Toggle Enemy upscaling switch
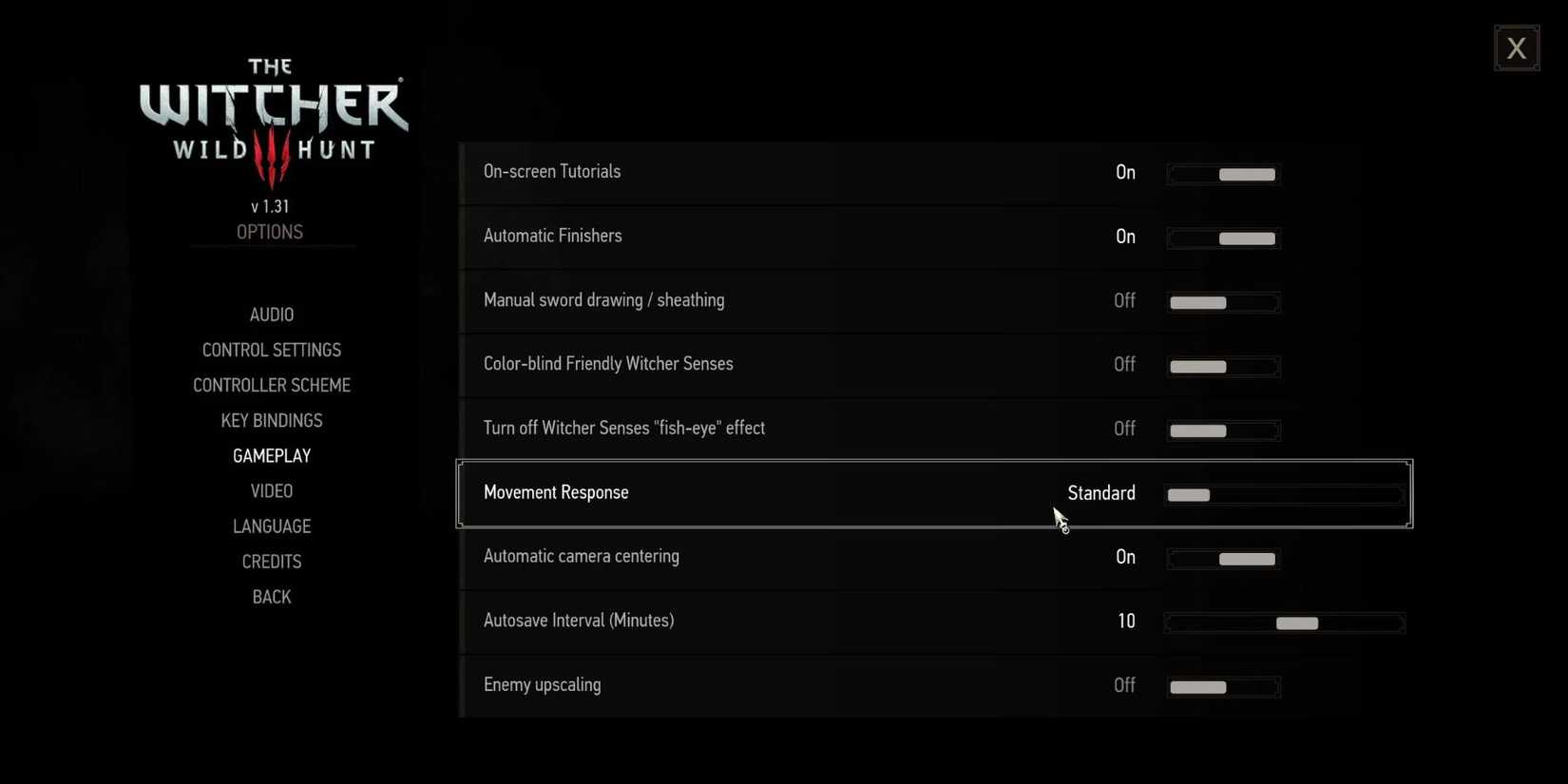The width and height of the screenshot is (1568, 784). tap(1223, 687)
